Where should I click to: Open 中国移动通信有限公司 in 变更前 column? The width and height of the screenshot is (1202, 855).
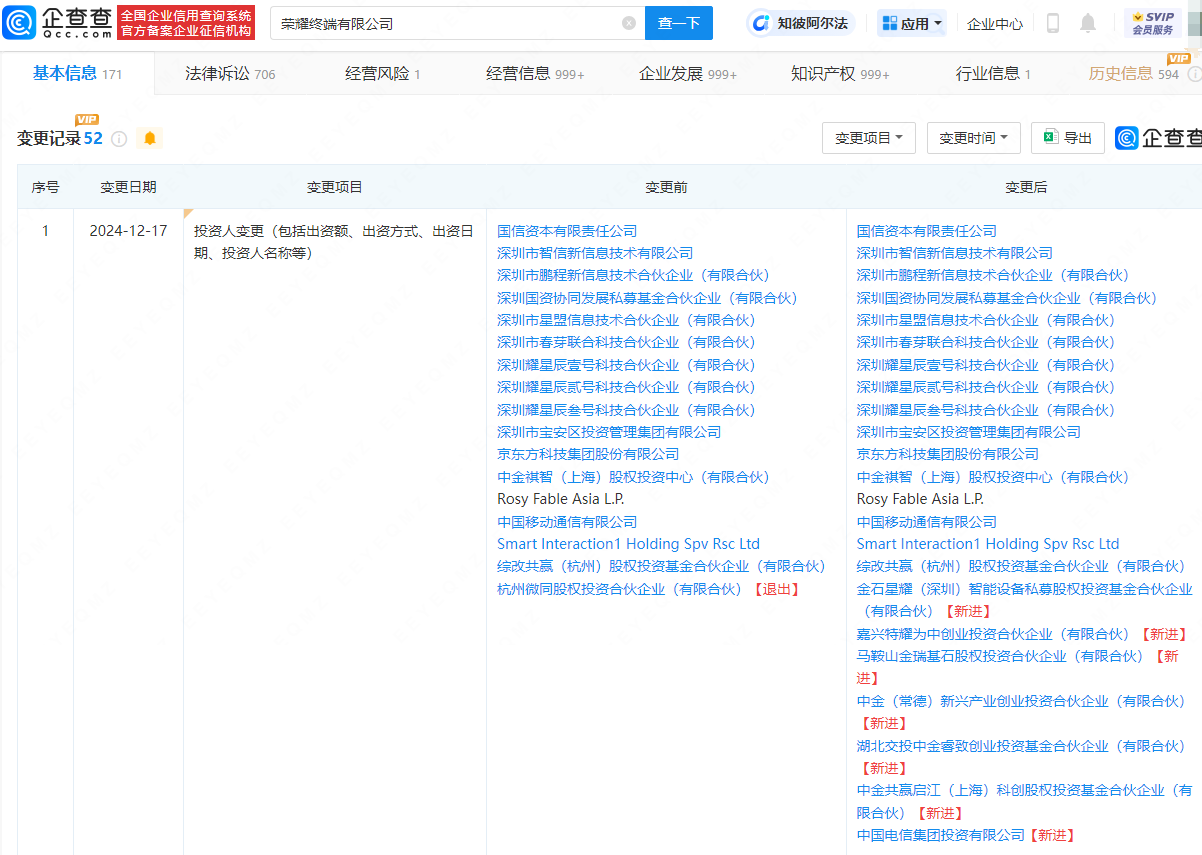click(x=567, y=522)
